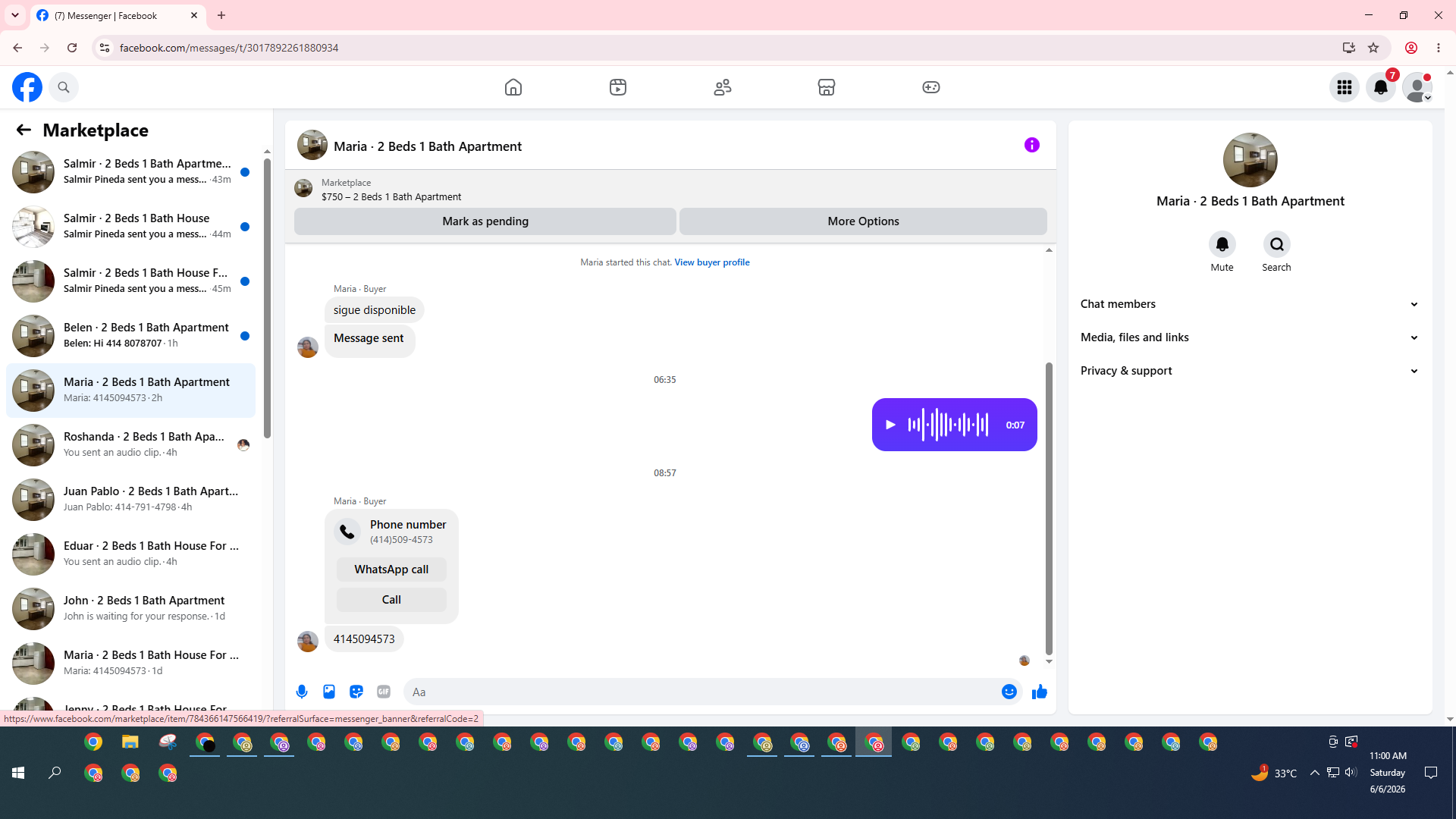The image size is (1456, 819).
Task: Click the Call button
Action: tap(391, 600)
